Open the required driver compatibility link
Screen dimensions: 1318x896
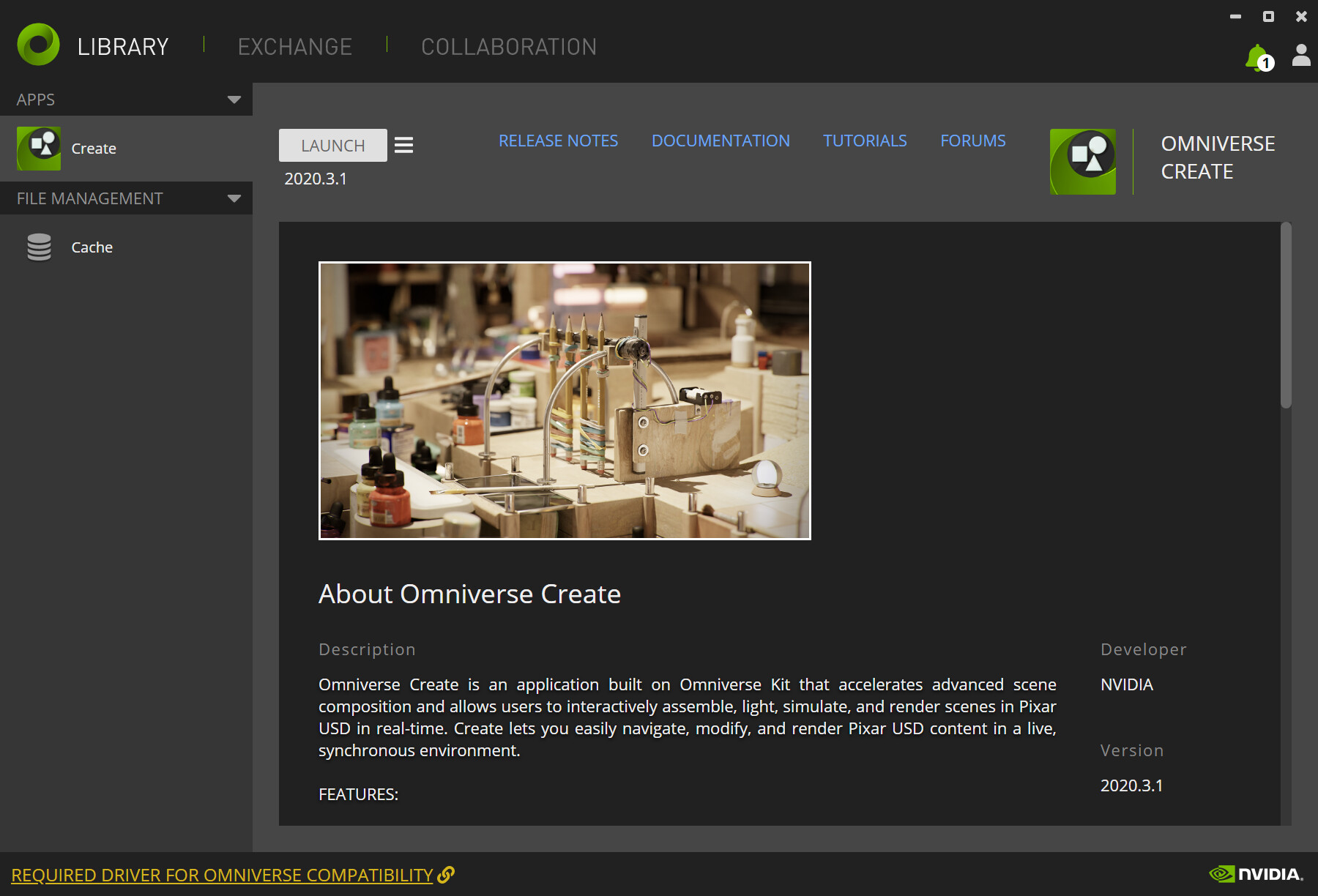click(x=223, y=875)
